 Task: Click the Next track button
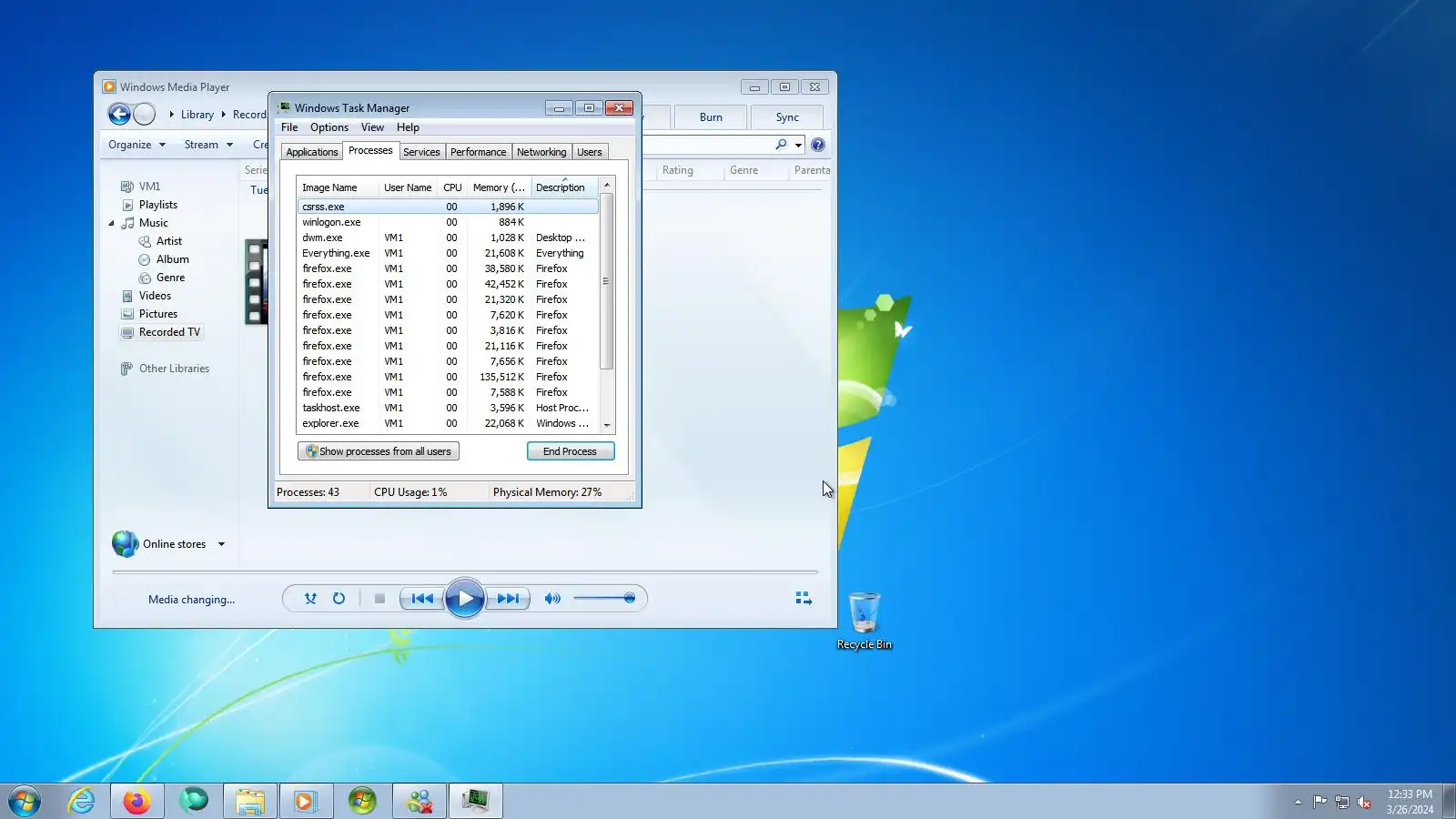click(x=508, y=599)
